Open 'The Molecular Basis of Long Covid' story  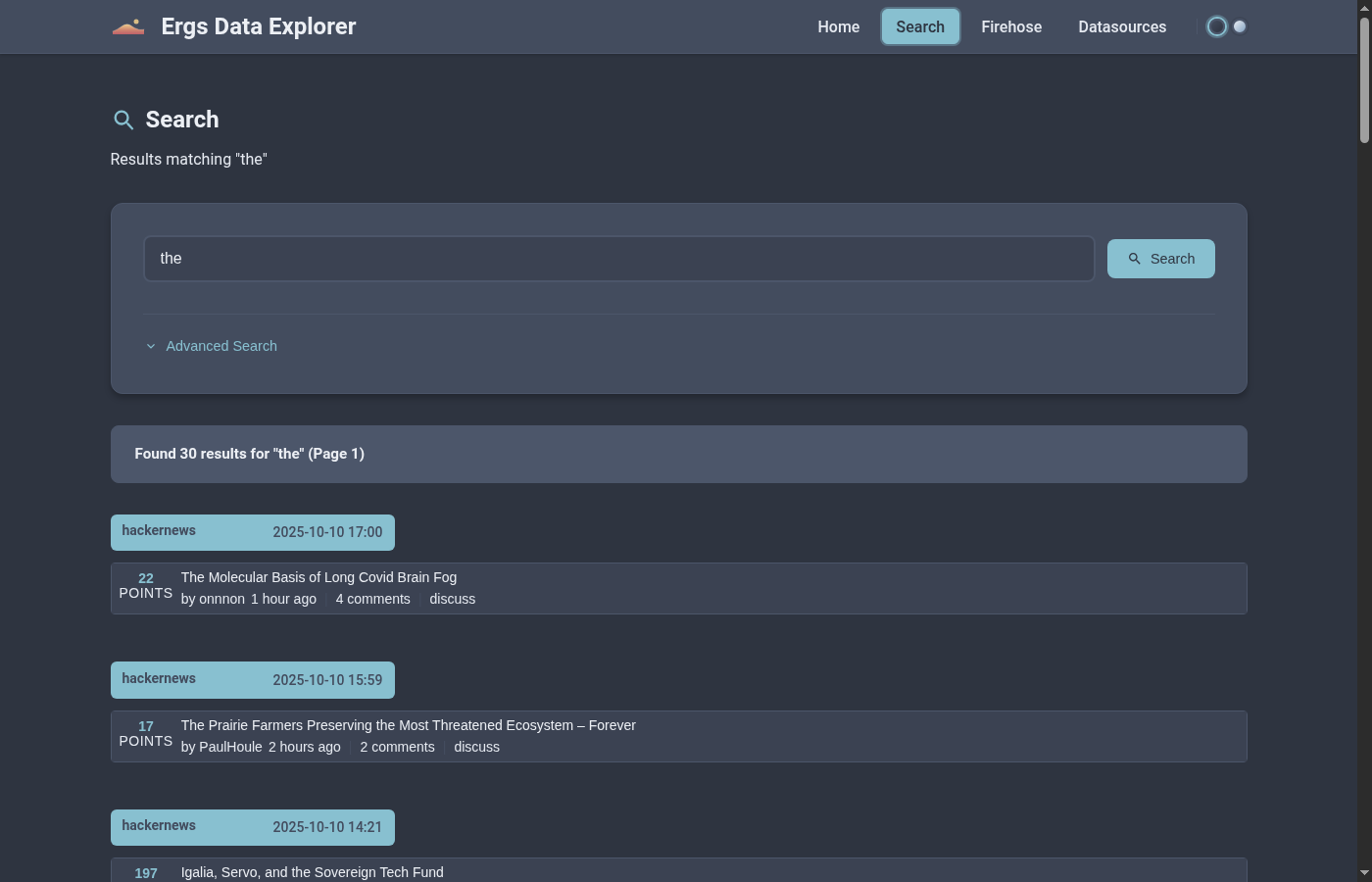[318, 577]
